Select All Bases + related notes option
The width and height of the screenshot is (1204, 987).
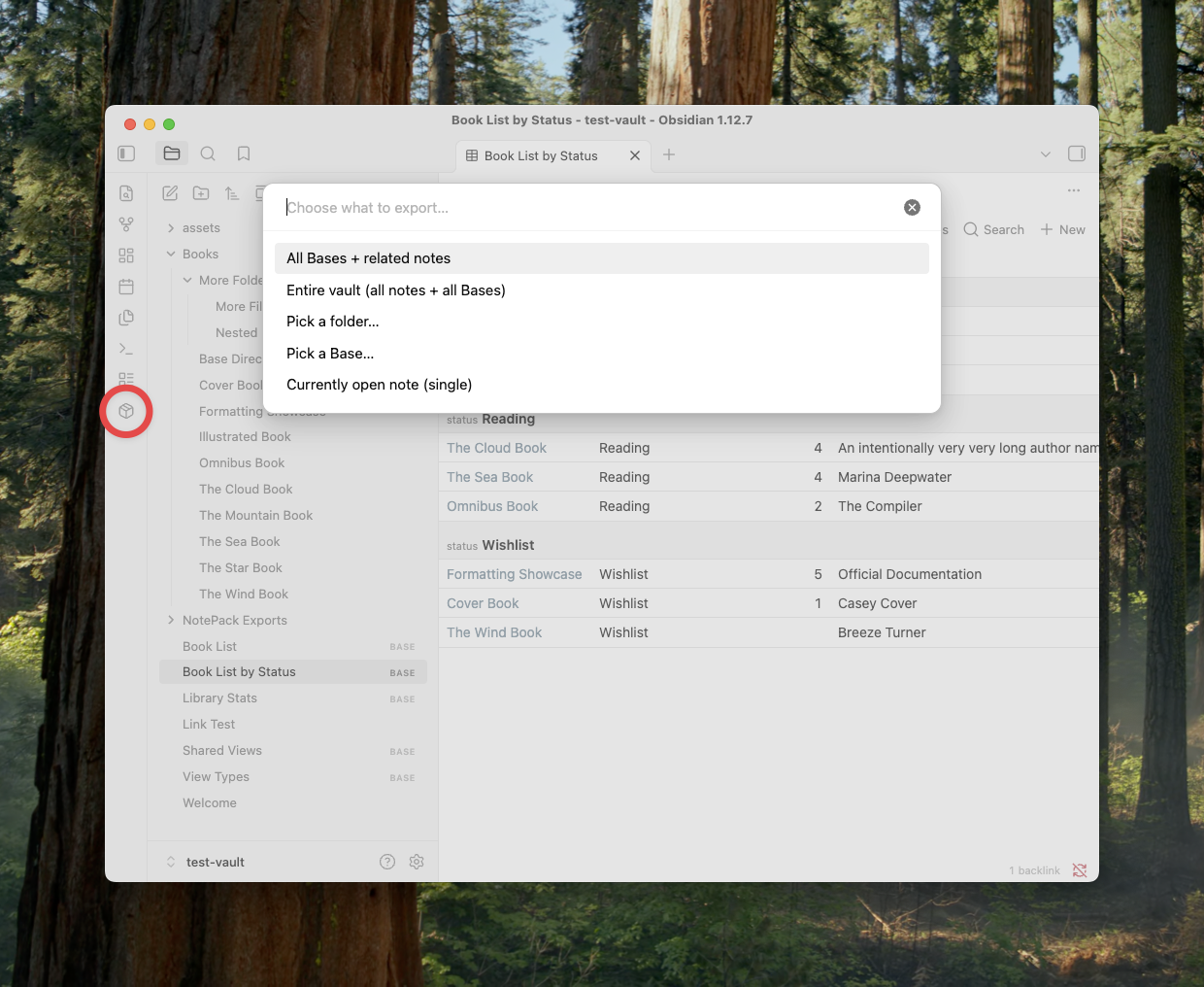pos(602,258)
